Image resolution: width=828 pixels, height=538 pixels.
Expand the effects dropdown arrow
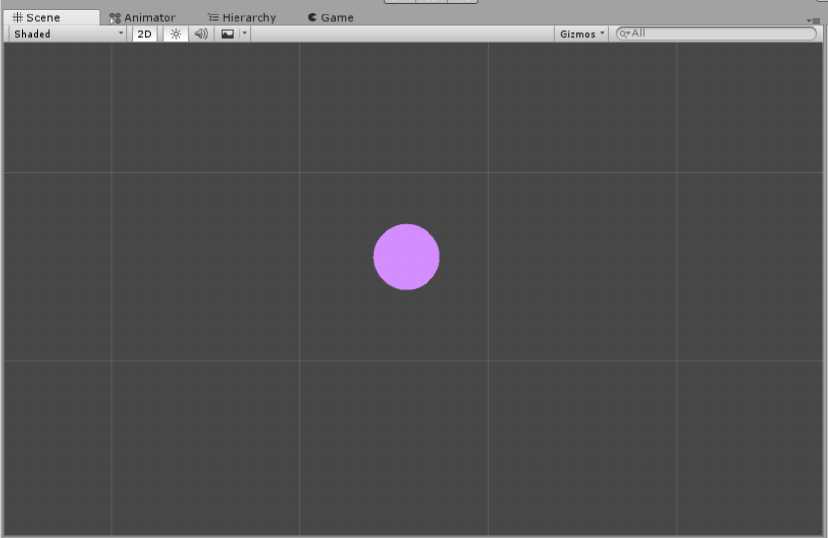click(244, 33)
